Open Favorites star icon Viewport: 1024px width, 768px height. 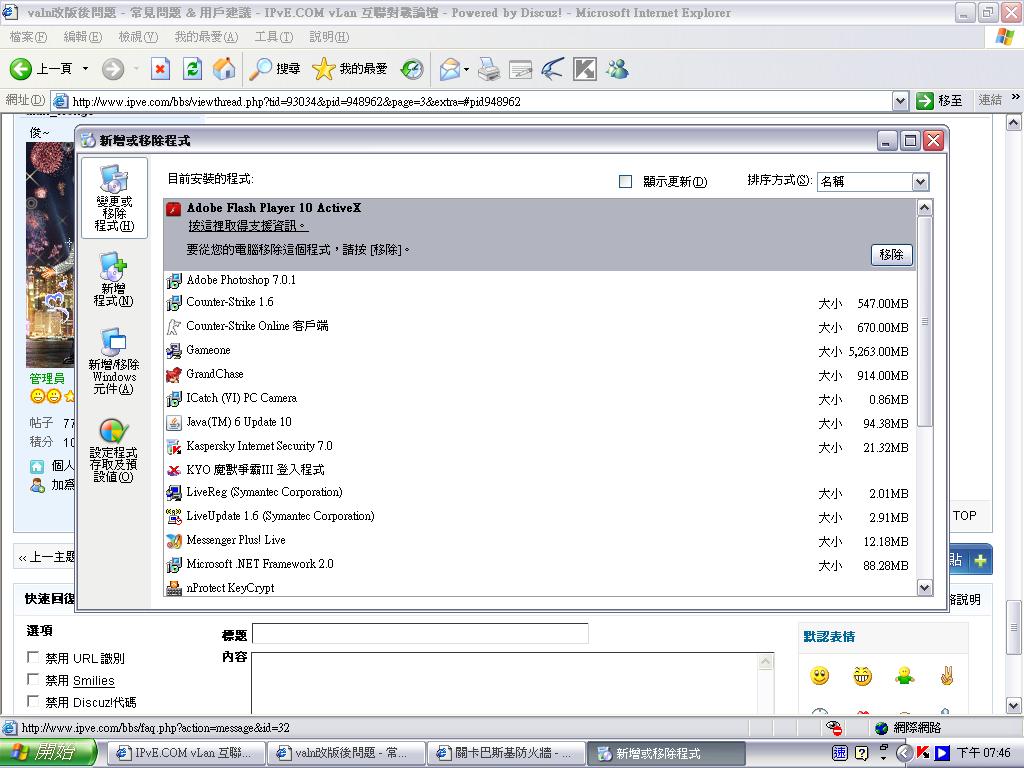(x=323, y=69)
